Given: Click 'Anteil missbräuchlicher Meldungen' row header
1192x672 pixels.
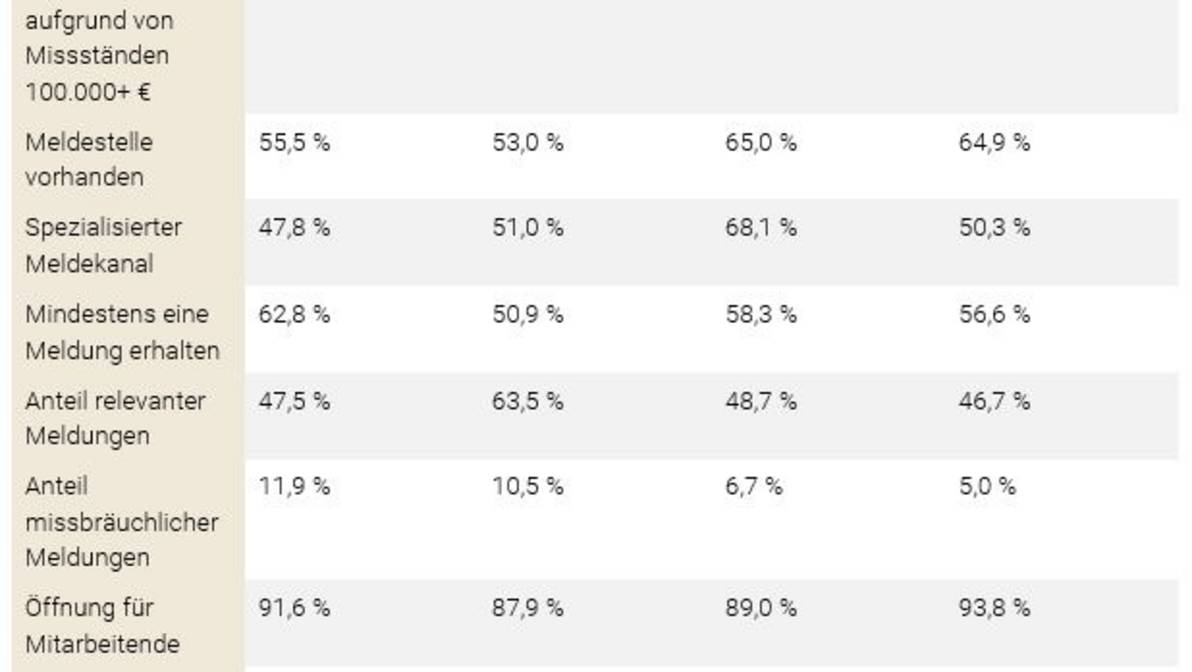Looking at the screenshot, I should point(122,522).
